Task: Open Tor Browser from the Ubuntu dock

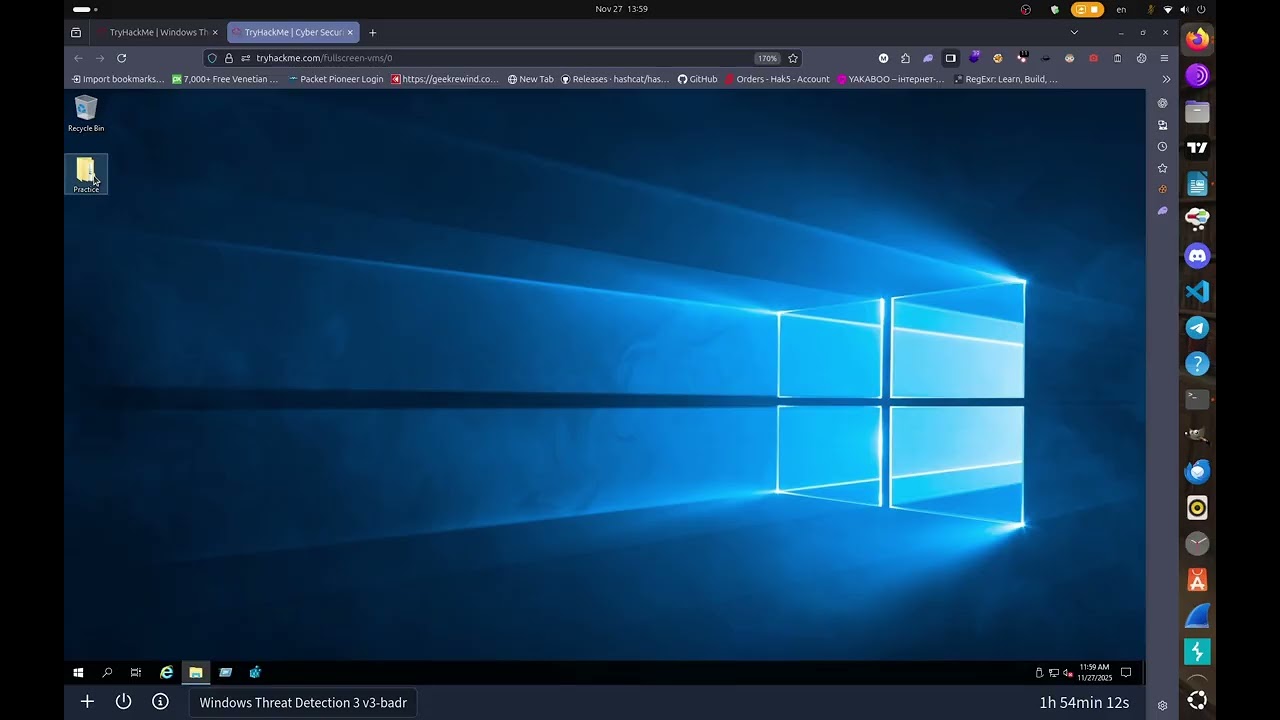Action: [1197, 75]
